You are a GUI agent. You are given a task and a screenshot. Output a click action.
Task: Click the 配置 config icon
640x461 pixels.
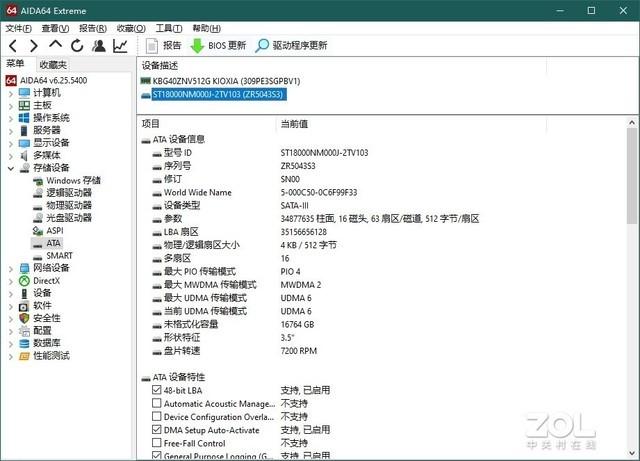[x=24, y=331]
